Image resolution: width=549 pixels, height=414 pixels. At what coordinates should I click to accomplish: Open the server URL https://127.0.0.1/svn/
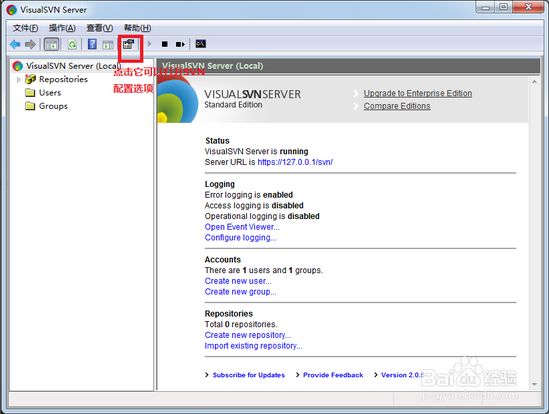click(x=295, y=162)
